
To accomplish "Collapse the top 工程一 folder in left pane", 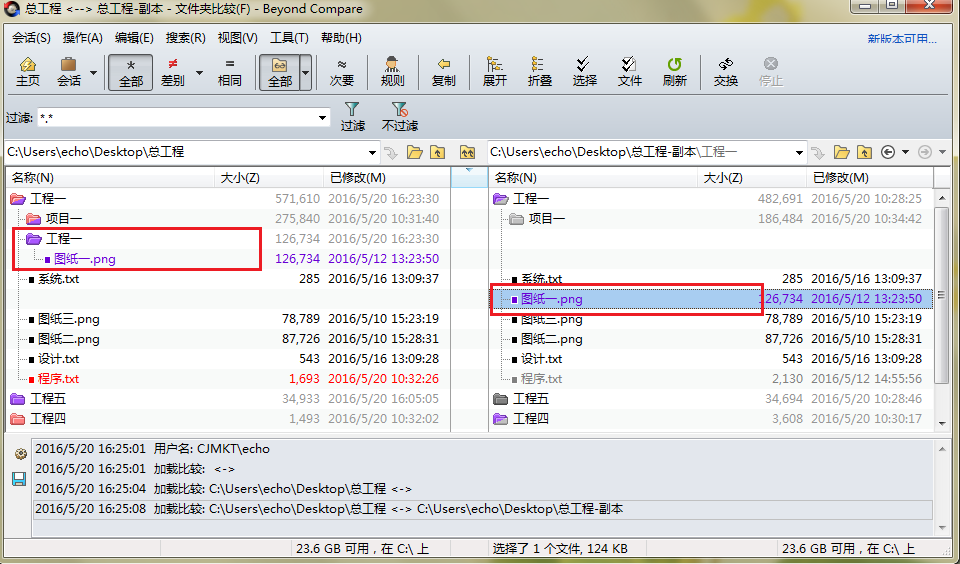I will tap(18, 199).
